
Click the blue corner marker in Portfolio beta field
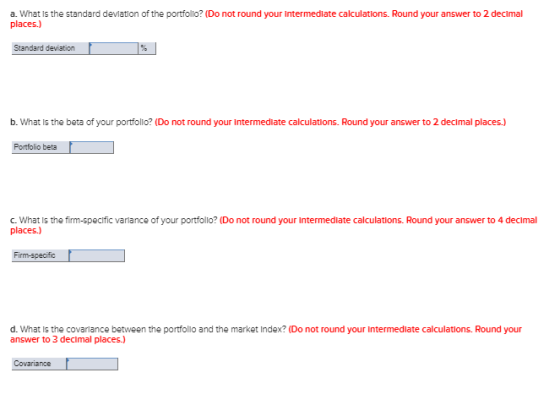[71, 144]
